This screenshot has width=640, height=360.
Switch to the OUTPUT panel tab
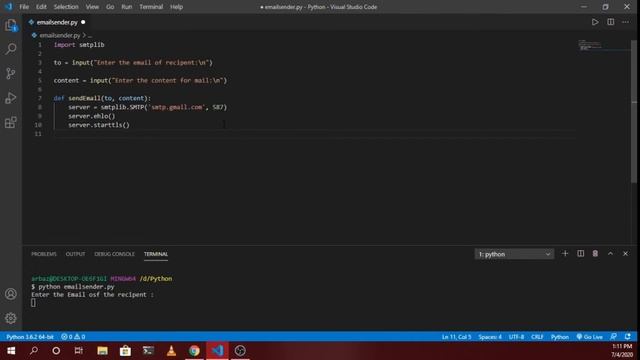pos(76,254)
